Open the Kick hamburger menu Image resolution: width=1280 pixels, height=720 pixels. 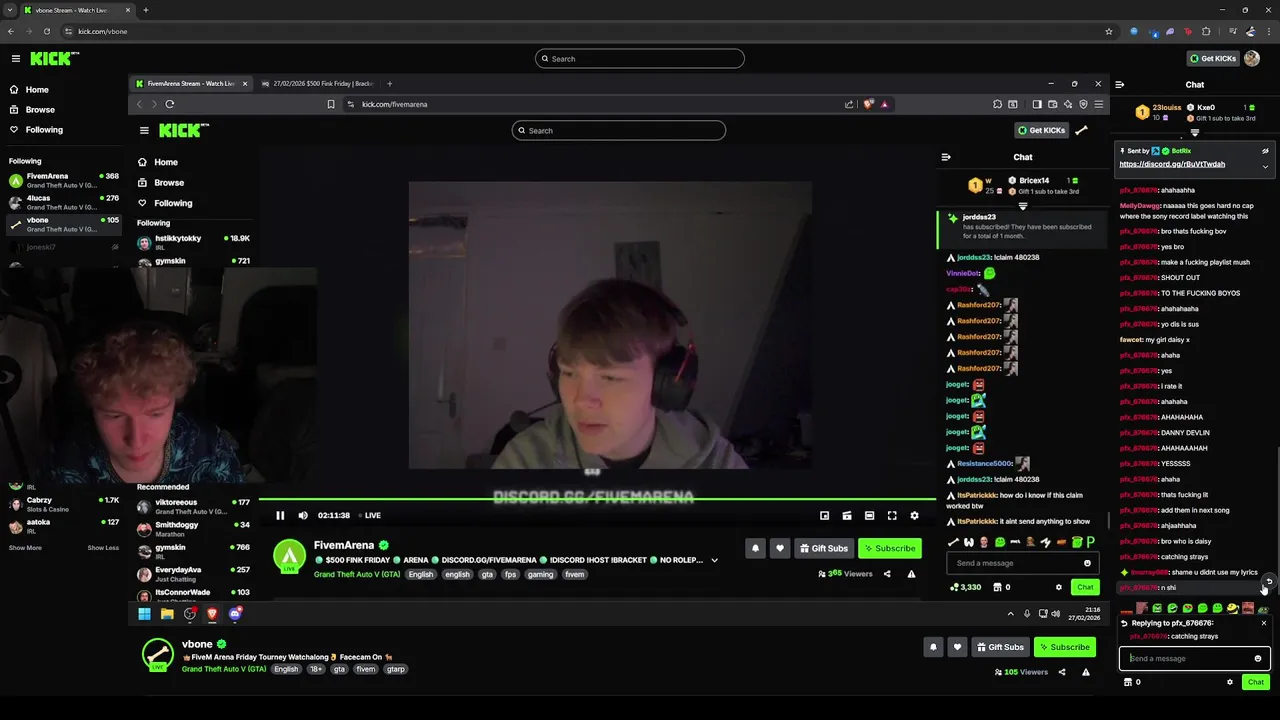click(16, 59)
